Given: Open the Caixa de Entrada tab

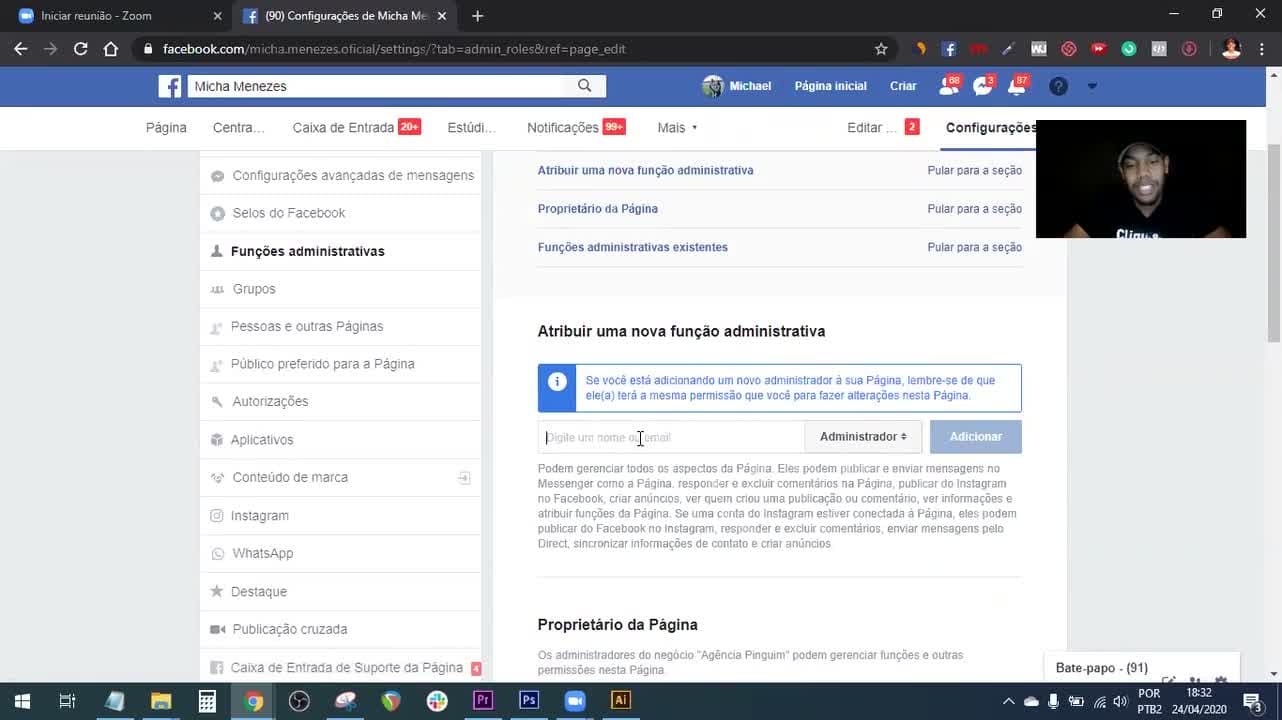Looking at the screenshot, I should point(356,128).
